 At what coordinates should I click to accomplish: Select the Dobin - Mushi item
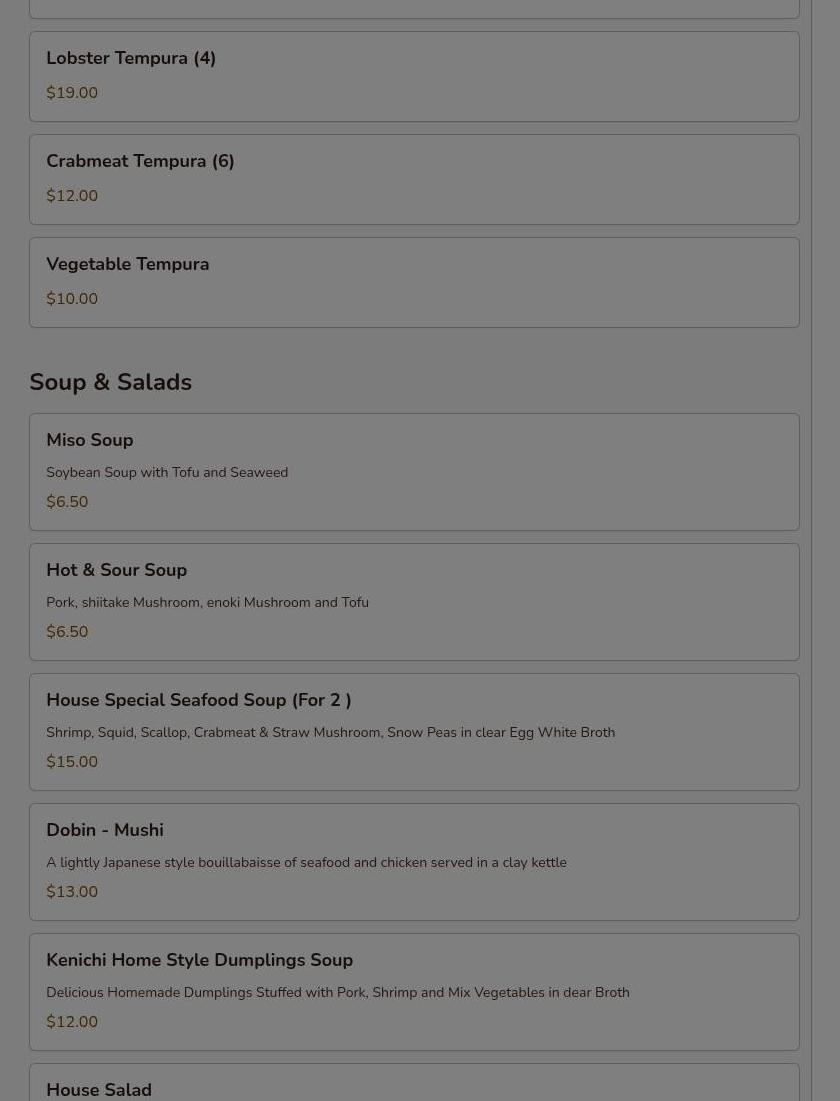click(414, 862)
